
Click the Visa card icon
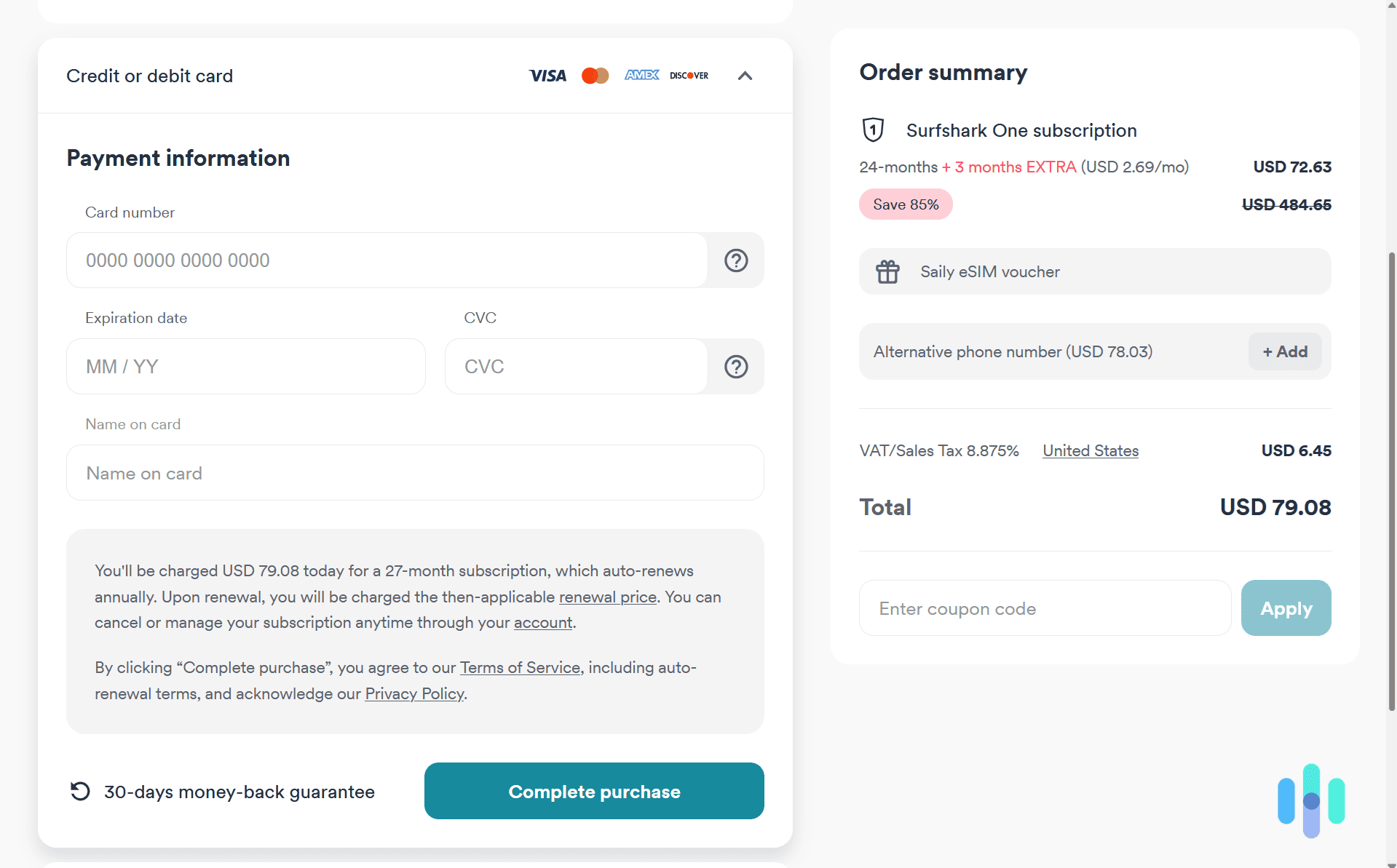(x=547, y=75)
